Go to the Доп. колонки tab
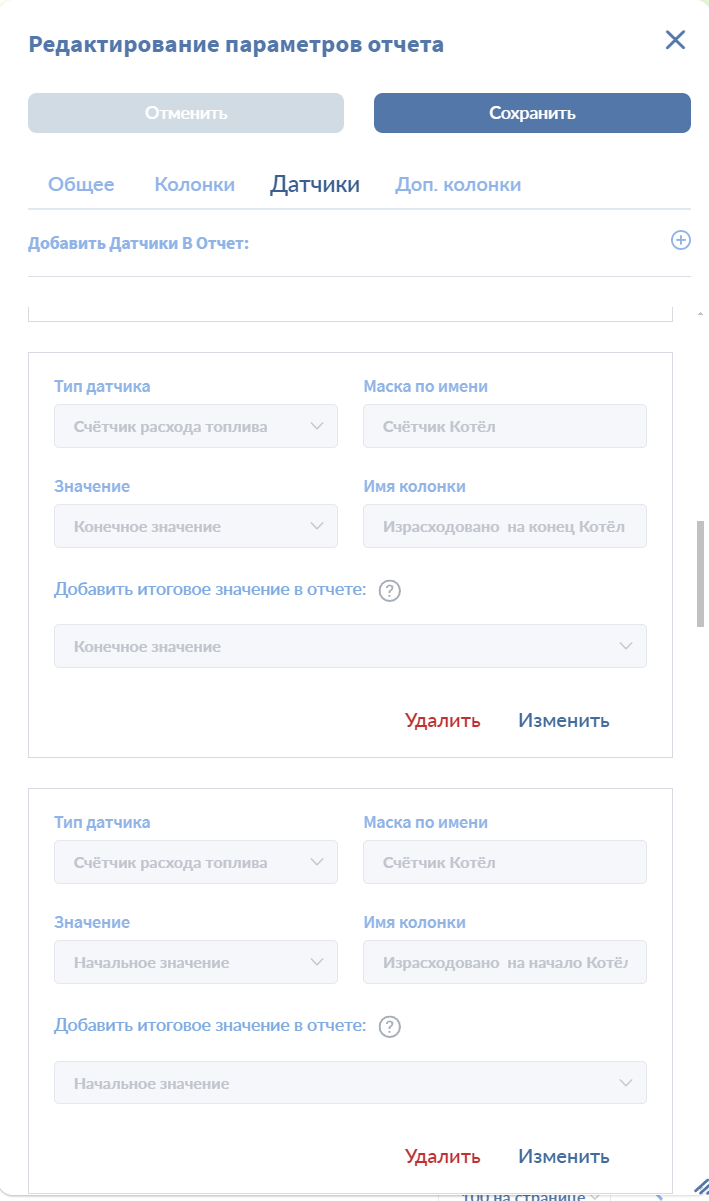709x1201 pixels. tap(458, 185)
